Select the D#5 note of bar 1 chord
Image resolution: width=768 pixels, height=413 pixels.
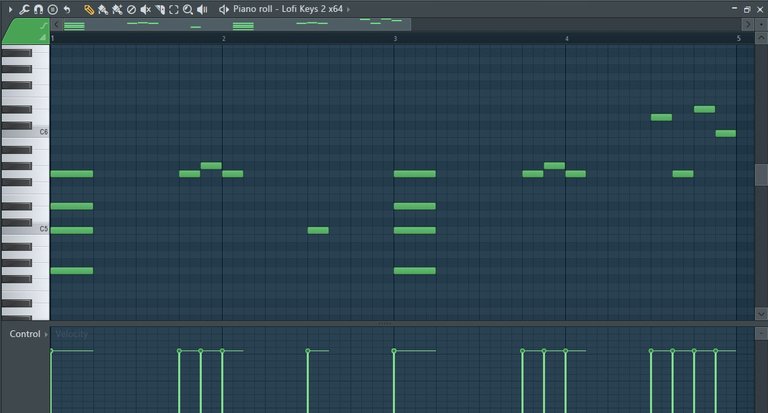72,206
